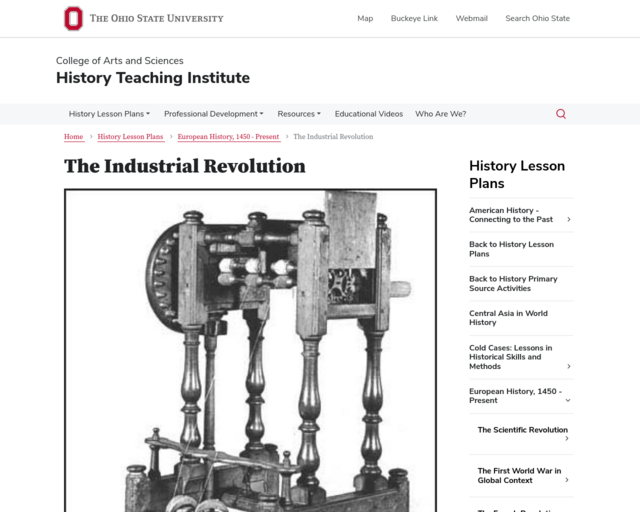Screen dimensions: 640x512
Task: Expand chevron beside American History sidebar item
Action: 569,219
